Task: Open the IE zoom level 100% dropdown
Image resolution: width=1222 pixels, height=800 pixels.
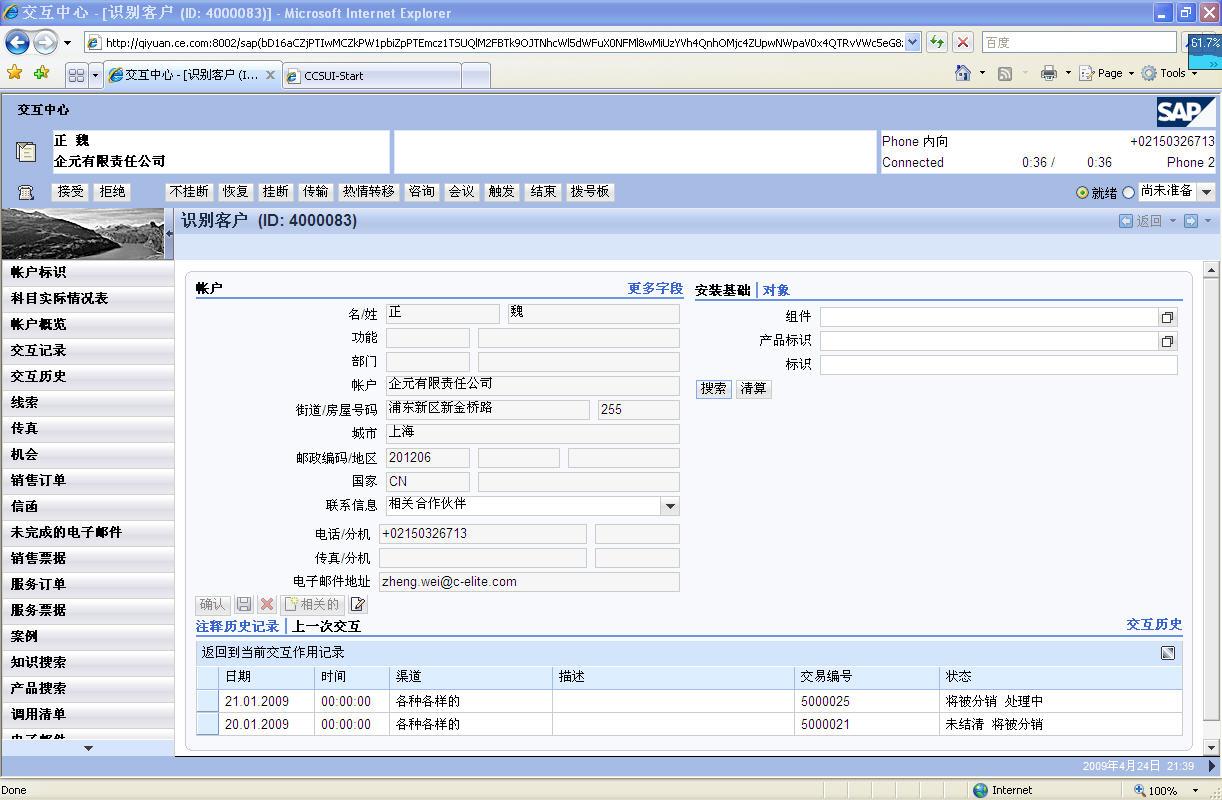Action: tap(1195, 790)
